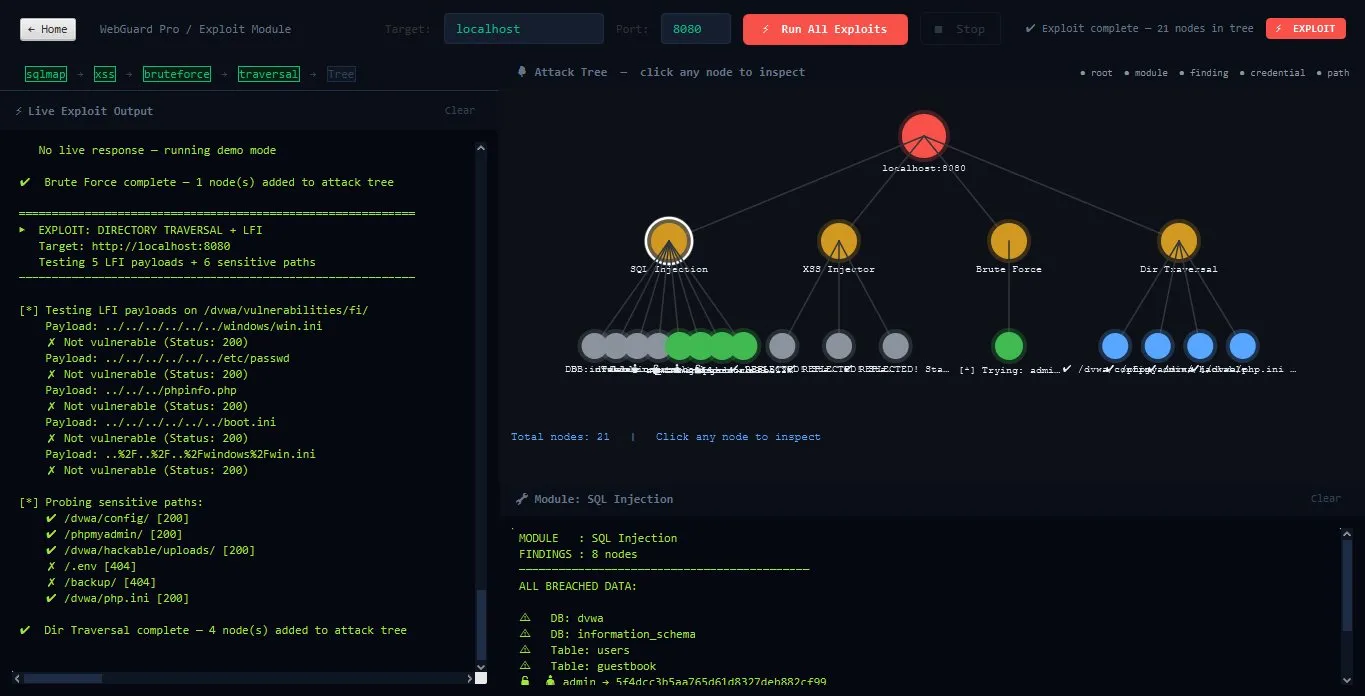
Task: Click second blue path node under Dir Traversal
Action: [1158, 346]
